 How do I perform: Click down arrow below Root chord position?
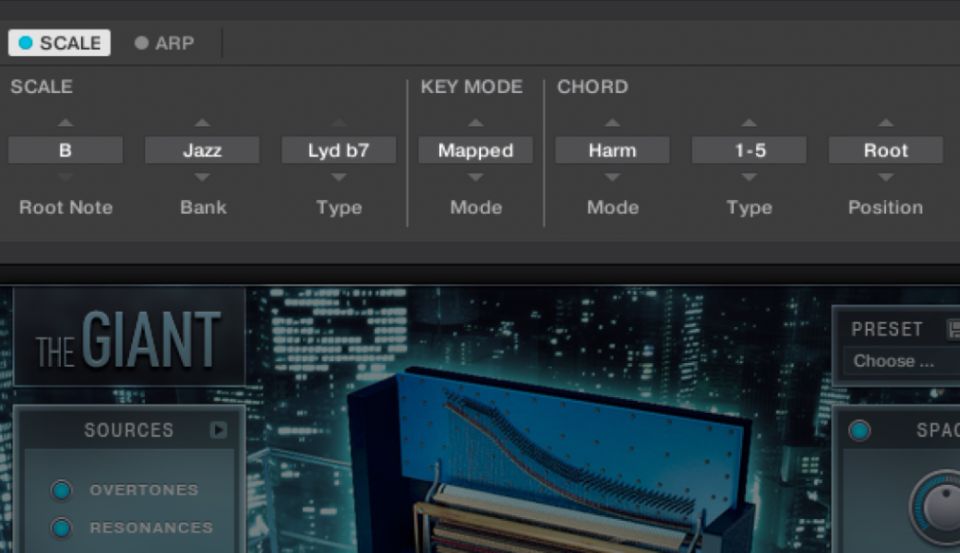click(x=885, y=177)
